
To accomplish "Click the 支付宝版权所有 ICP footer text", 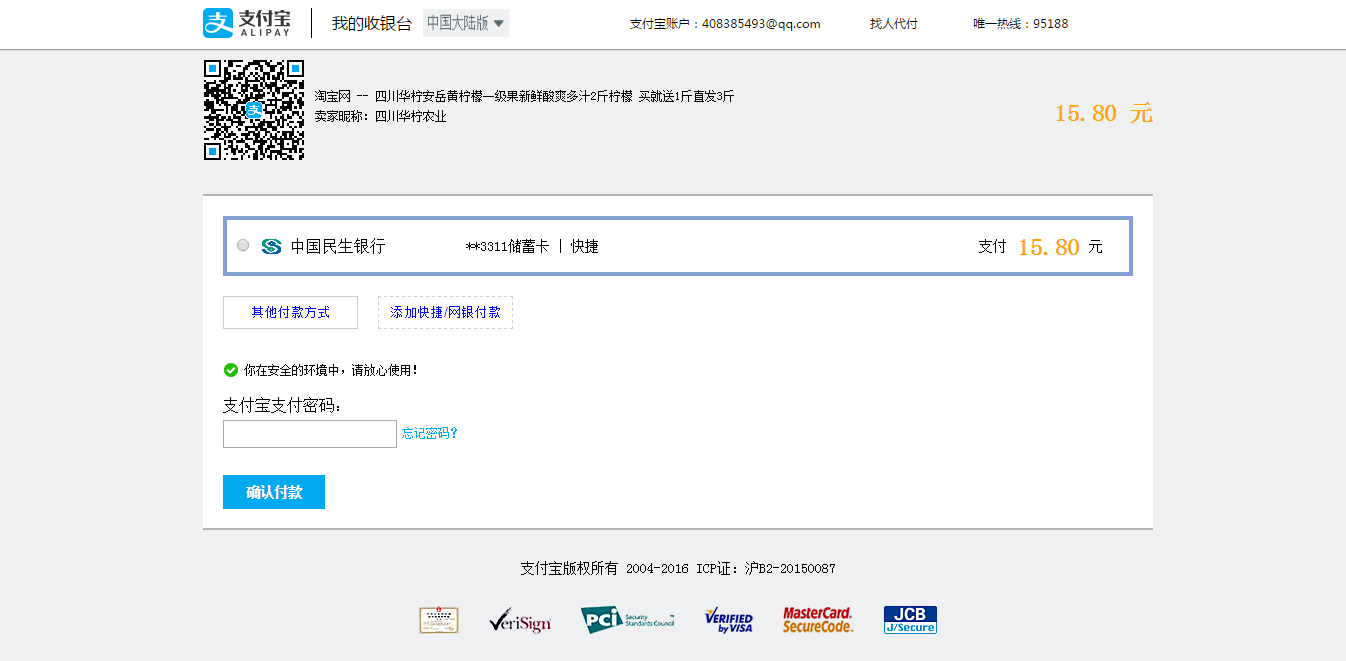I will tap(678, 568).
